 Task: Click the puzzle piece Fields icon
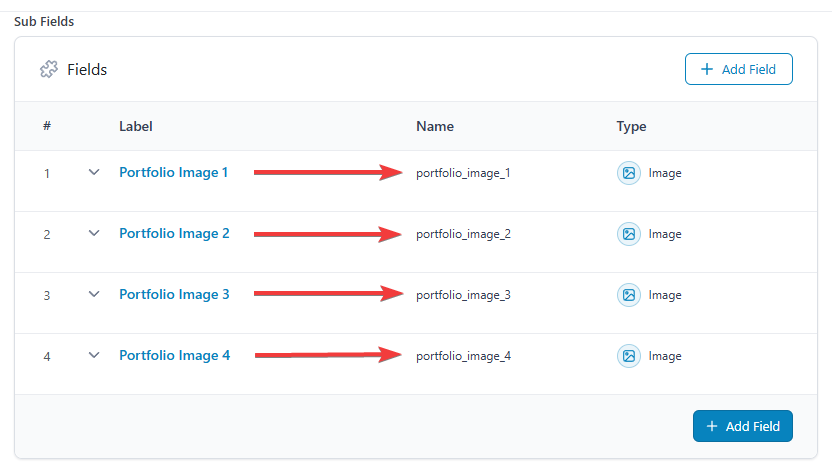48,70
